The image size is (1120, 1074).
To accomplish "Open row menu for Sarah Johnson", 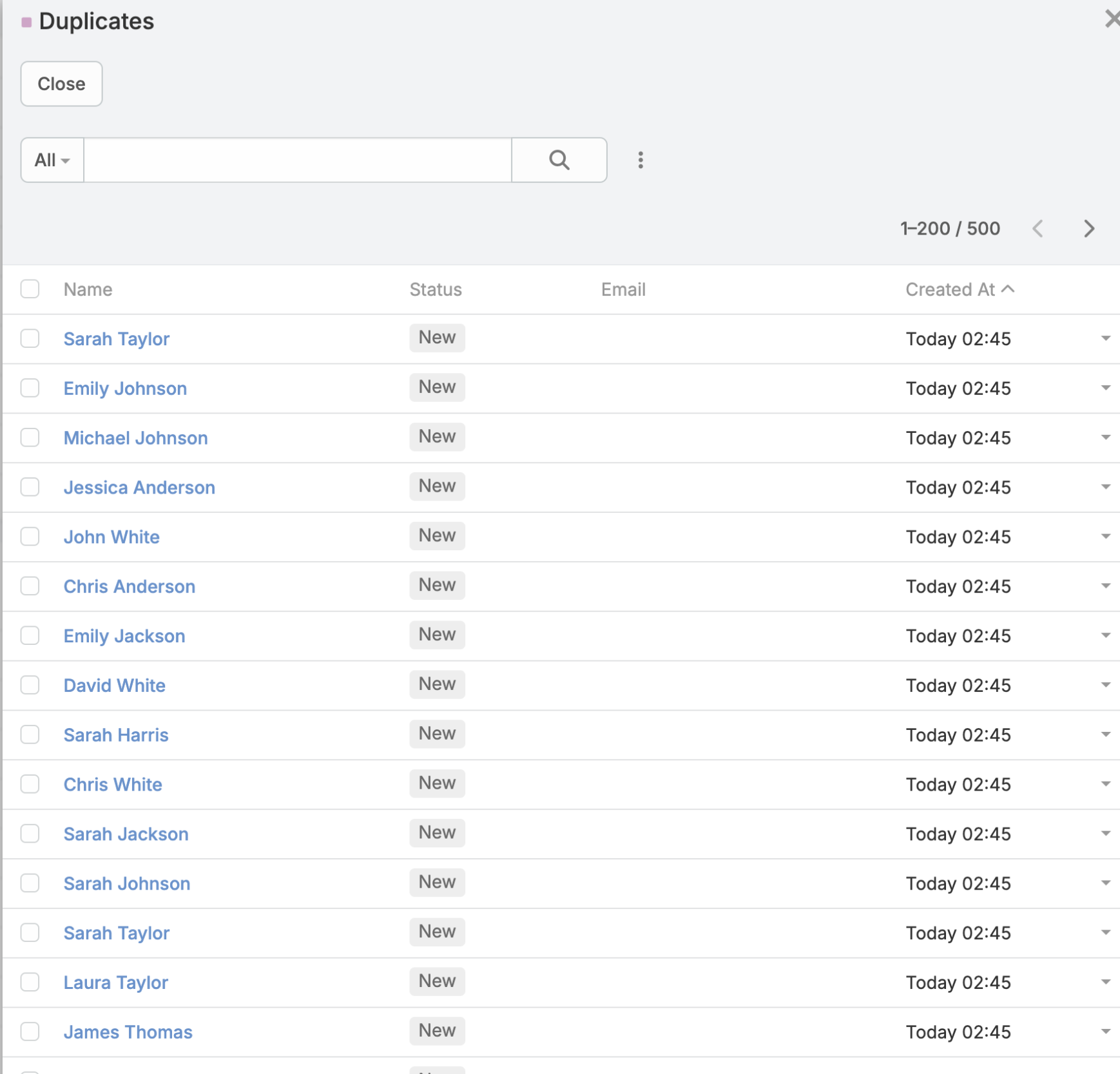I will [x=1105, y=883].
